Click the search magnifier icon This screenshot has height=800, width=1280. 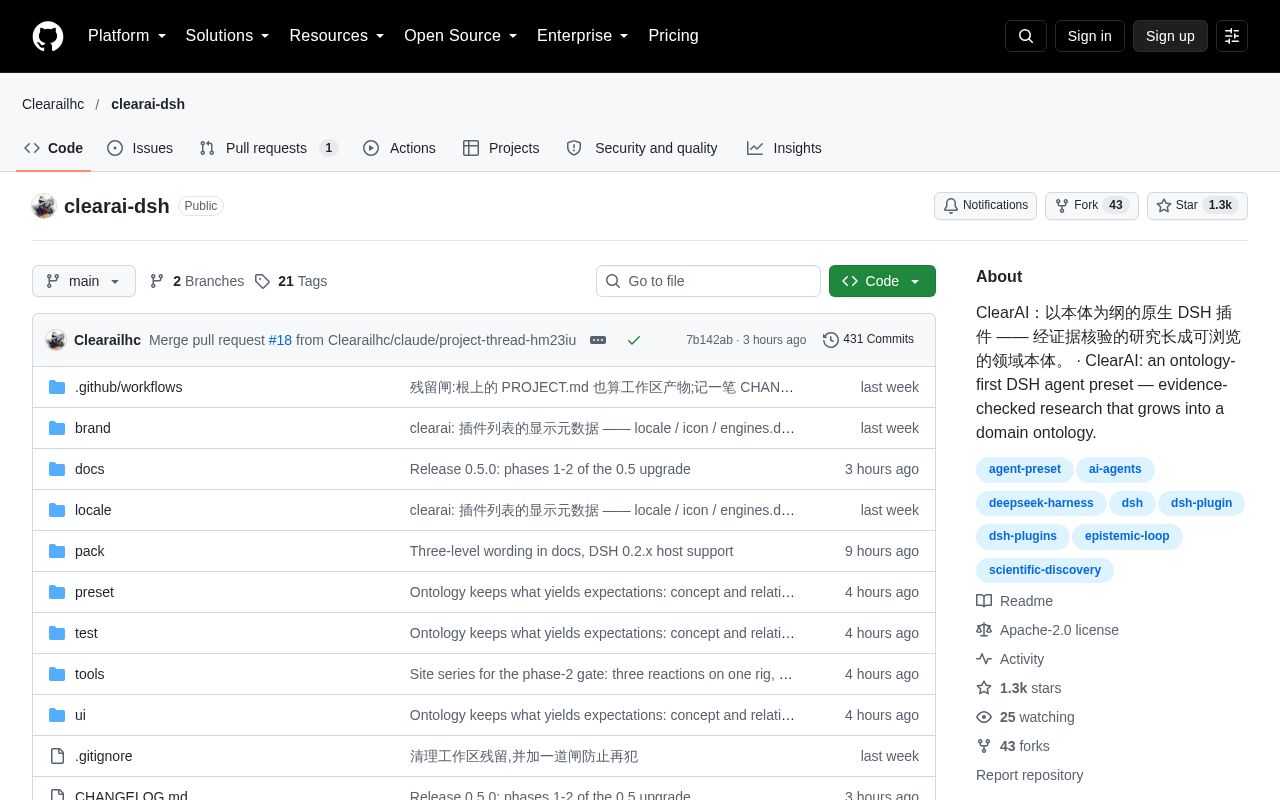[x=1026, y=36]
